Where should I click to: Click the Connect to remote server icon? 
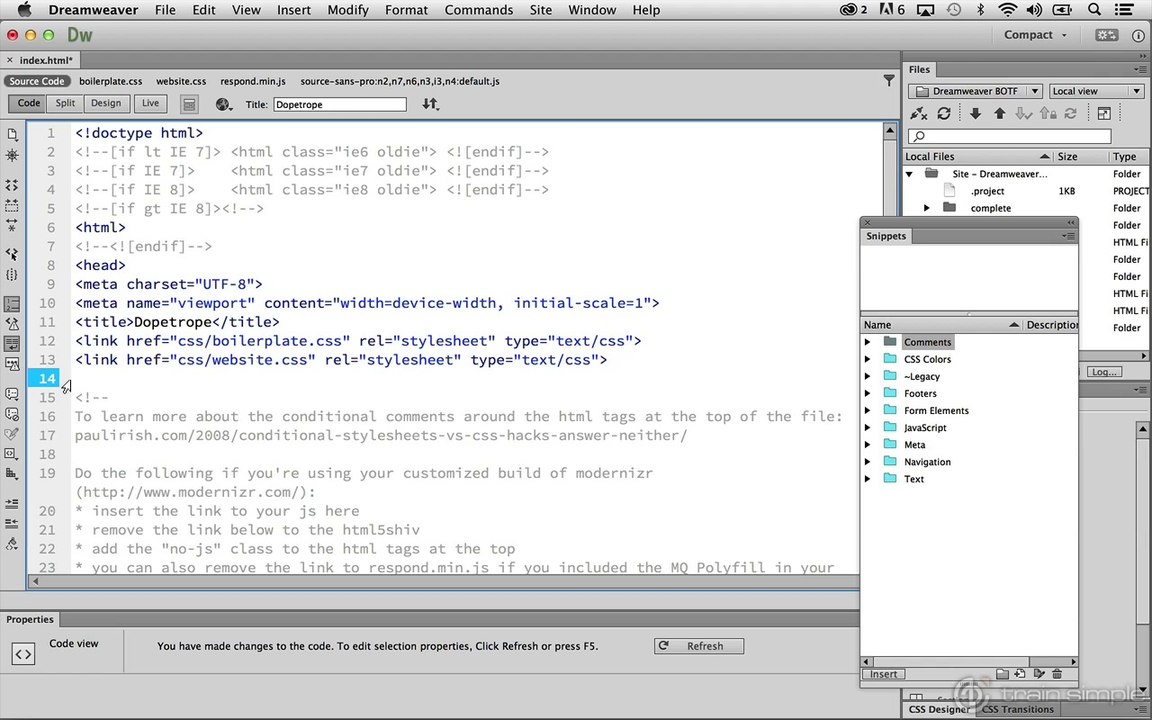tap(918, 113)
